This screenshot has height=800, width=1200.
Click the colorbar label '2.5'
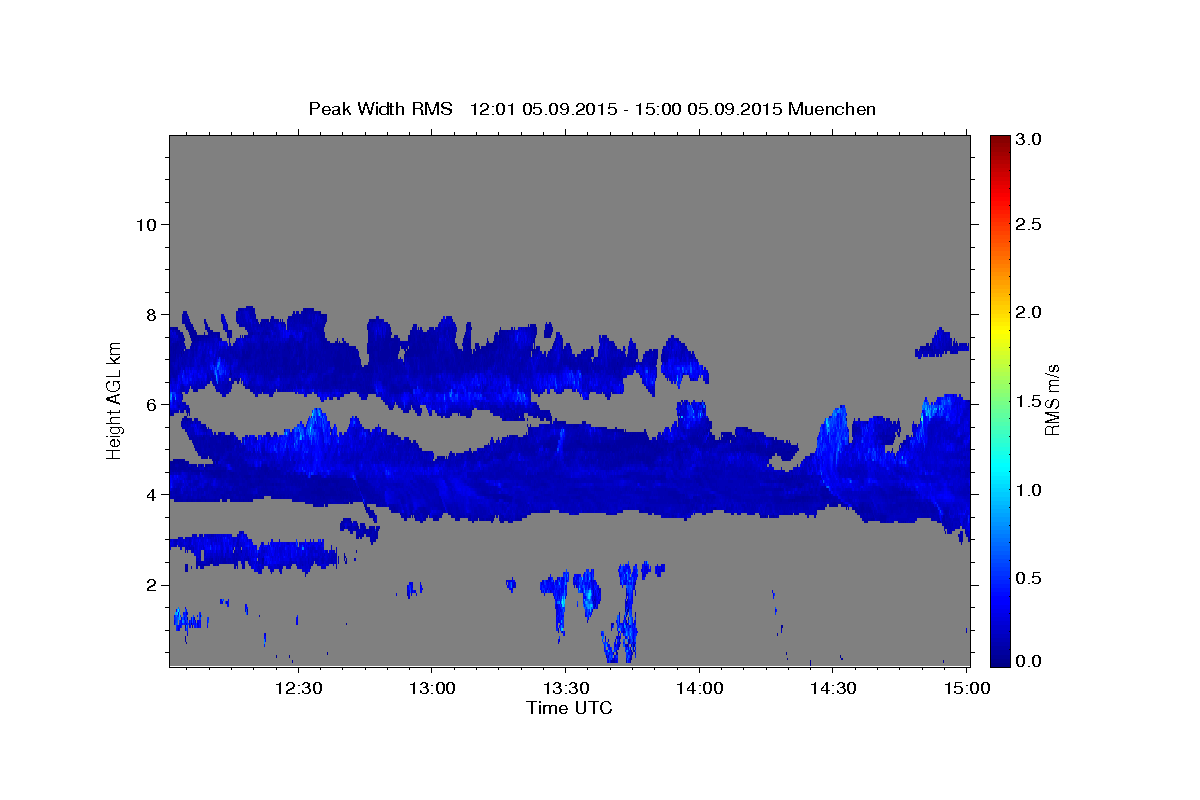tap(1028, 224)
